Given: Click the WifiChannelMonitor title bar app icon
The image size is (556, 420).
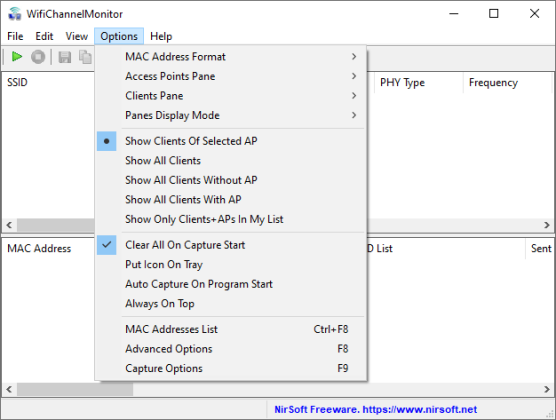Looking at the screenshot, I should point(15,14).
